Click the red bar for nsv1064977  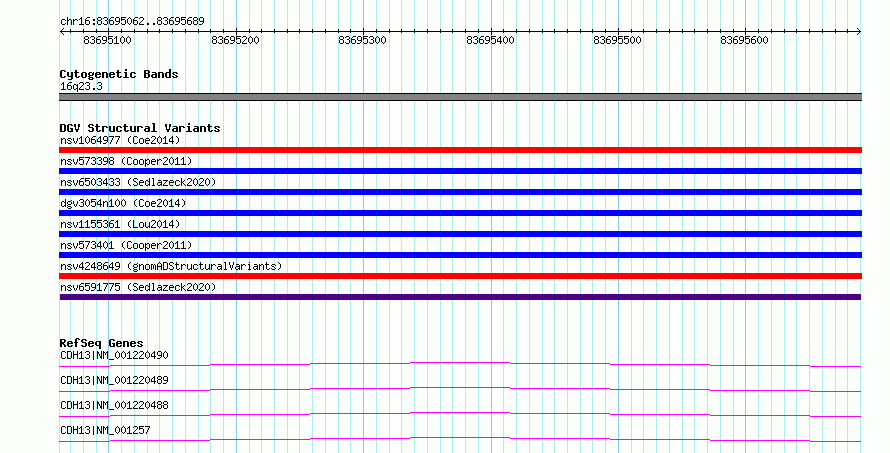point(460,150)
